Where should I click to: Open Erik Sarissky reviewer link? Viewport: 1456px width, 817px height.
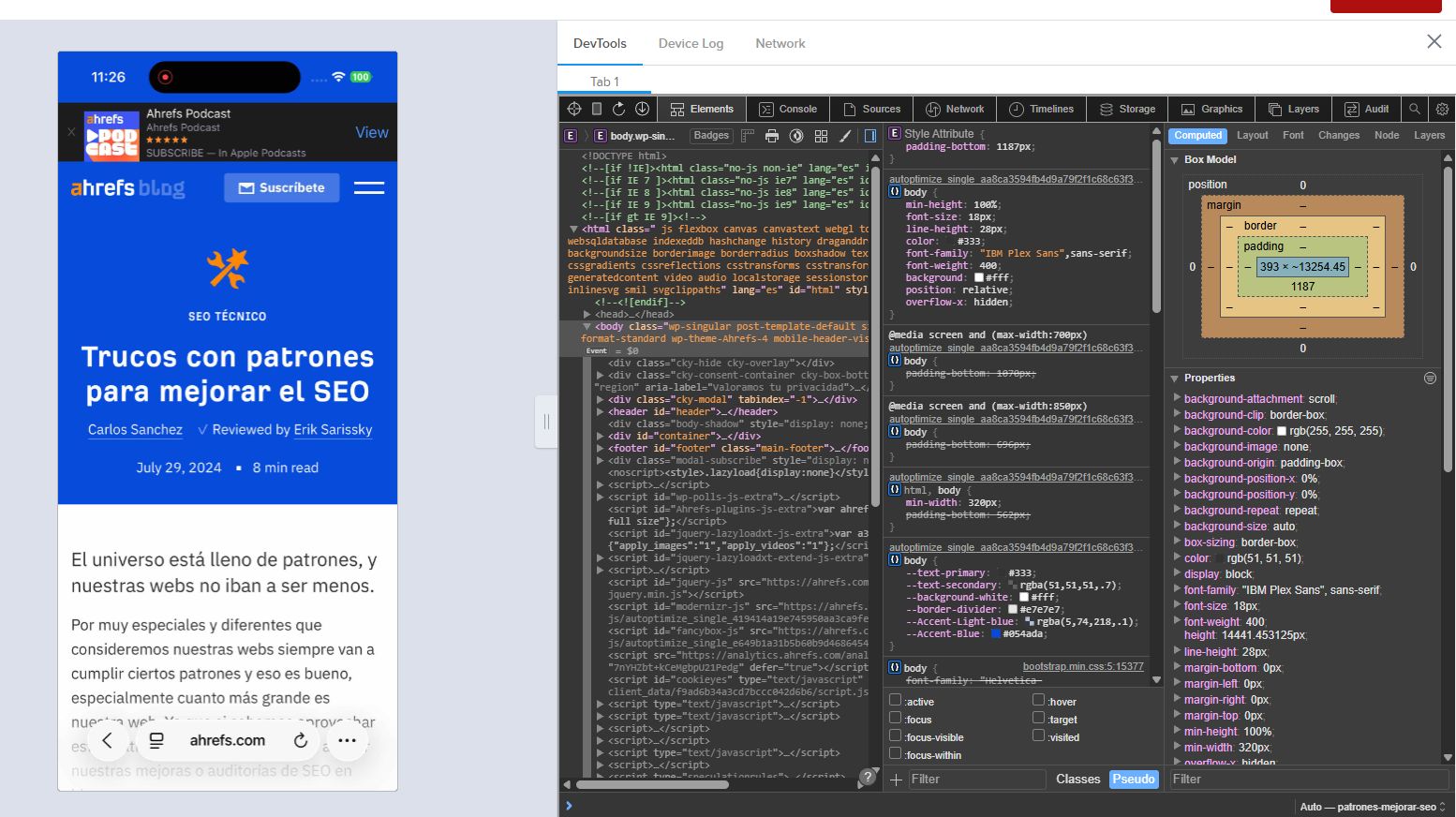point(333,429)
